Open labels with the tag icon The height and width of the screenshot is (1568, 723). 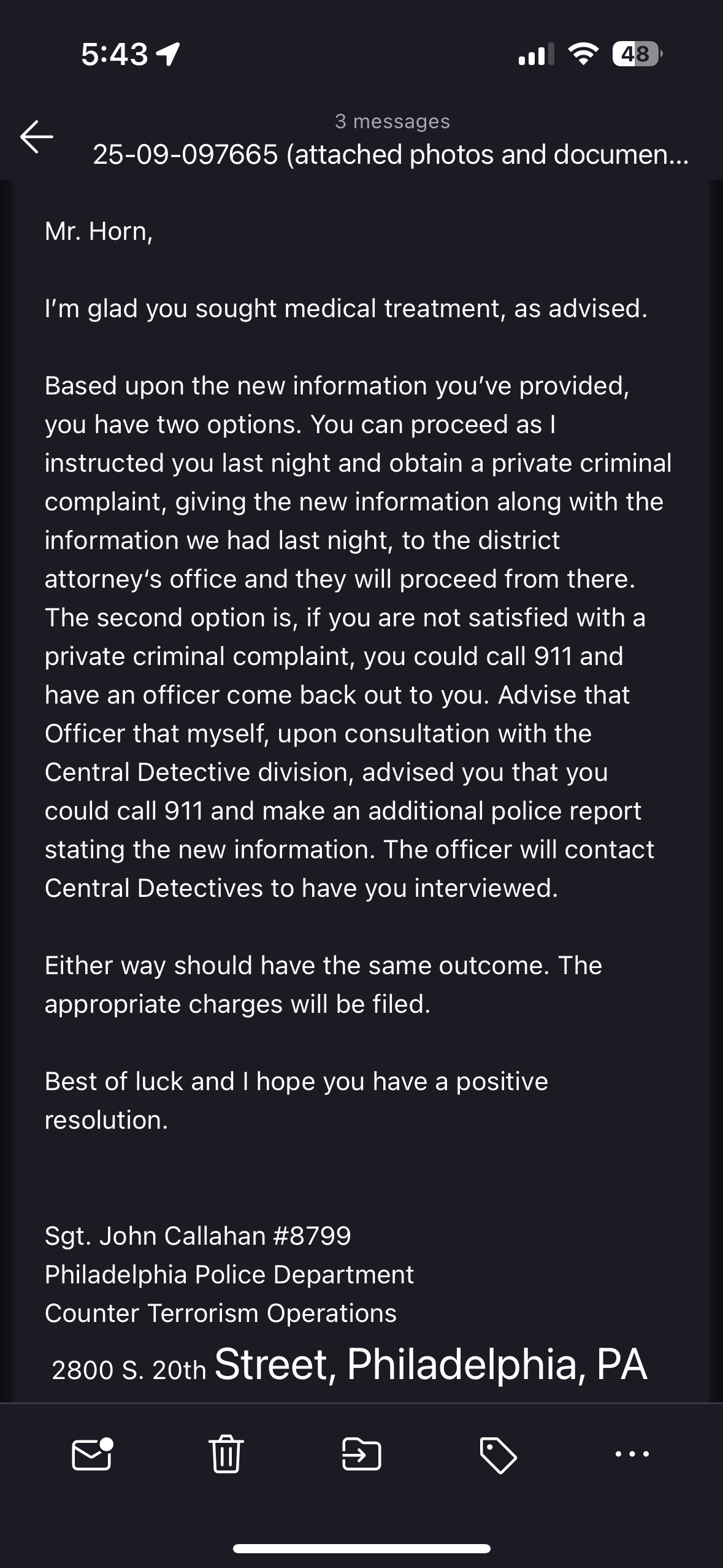coord(497,1455)
